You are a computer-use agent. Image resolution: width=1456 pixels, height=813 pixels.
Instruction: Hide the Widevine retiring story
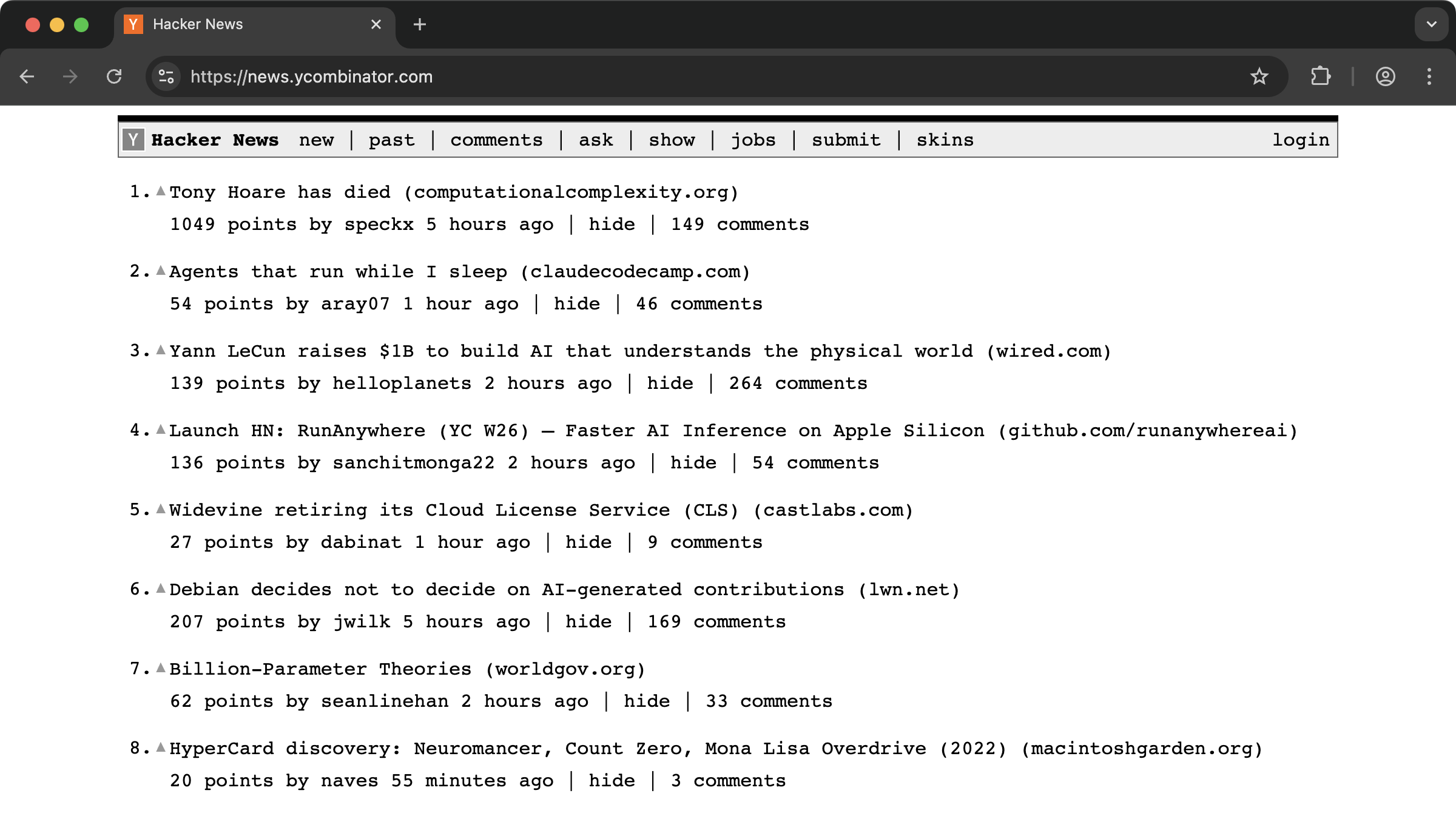pyautogui.click(x=588, y=542)
